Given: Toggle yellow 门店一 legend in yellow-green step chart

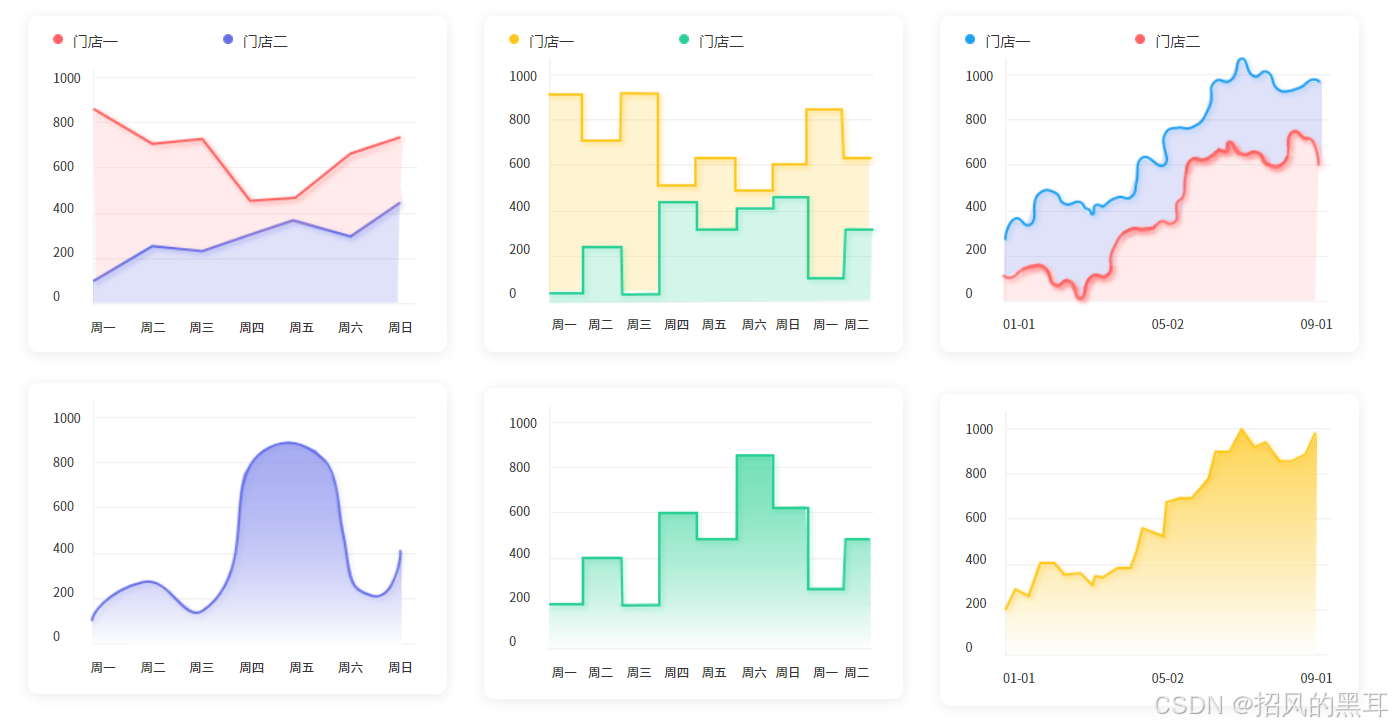Looking at the screenshot, I should pos(542,41).
